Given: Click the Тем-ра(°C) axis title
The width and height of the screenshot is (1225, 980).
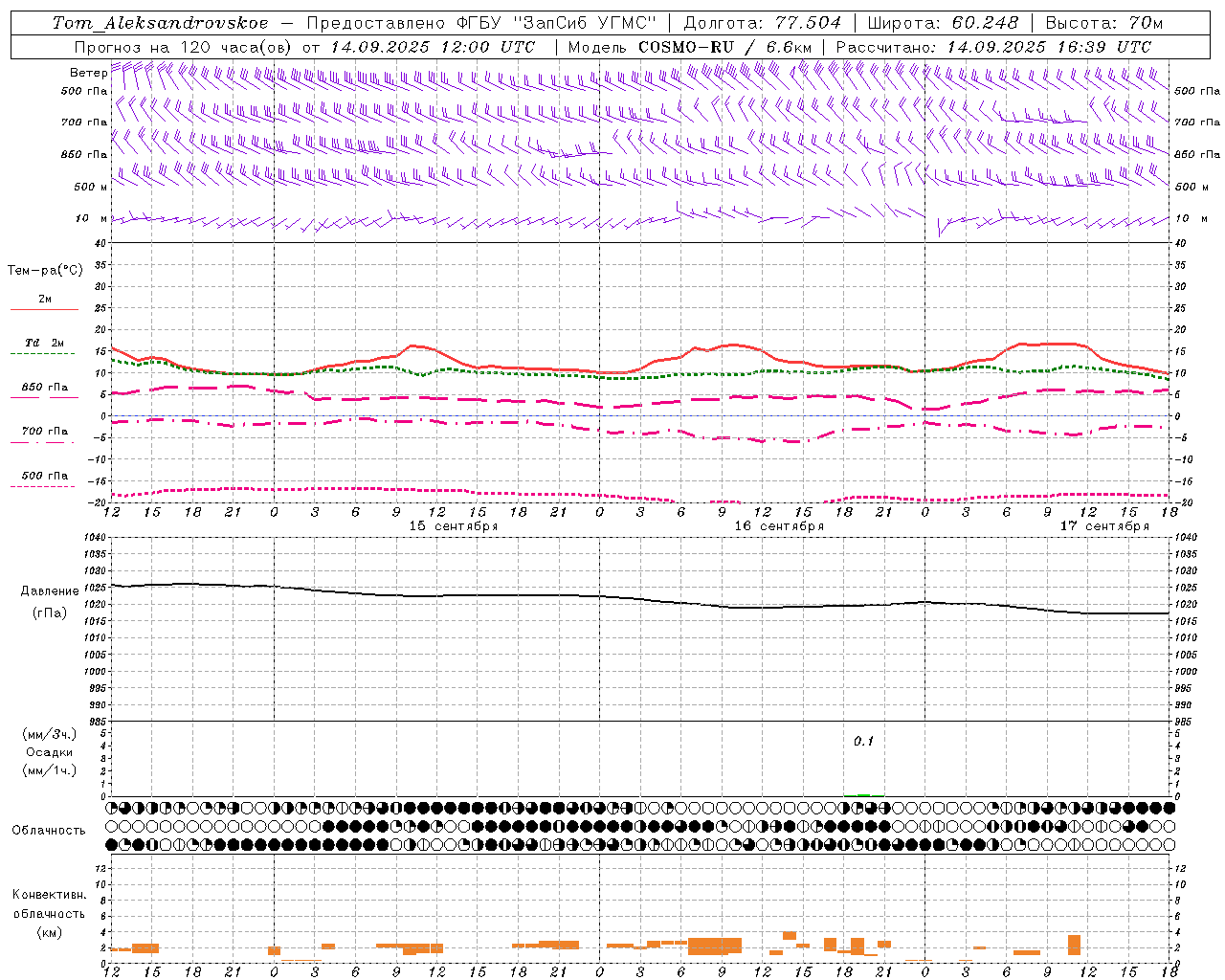Looking at the screenshot, I should tap(45, 271).
